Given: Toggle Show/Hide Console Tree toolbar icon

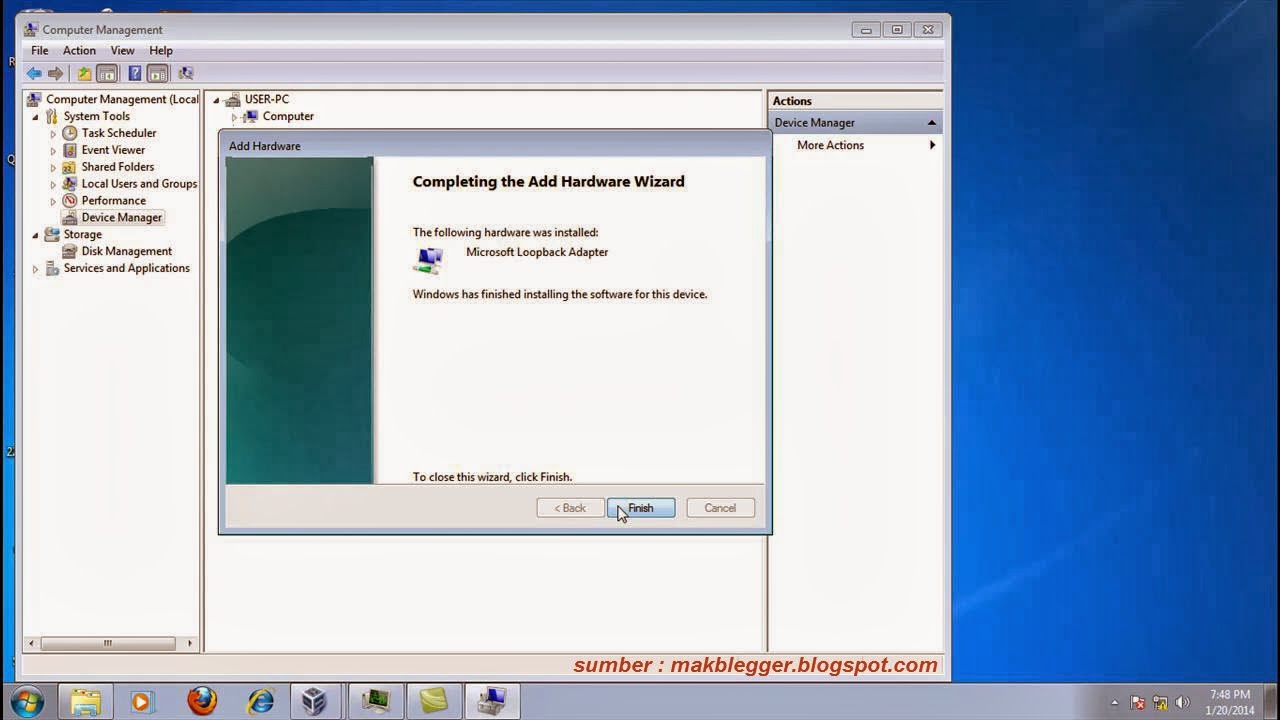Looking at the screenshot, I should click(107, 73).
